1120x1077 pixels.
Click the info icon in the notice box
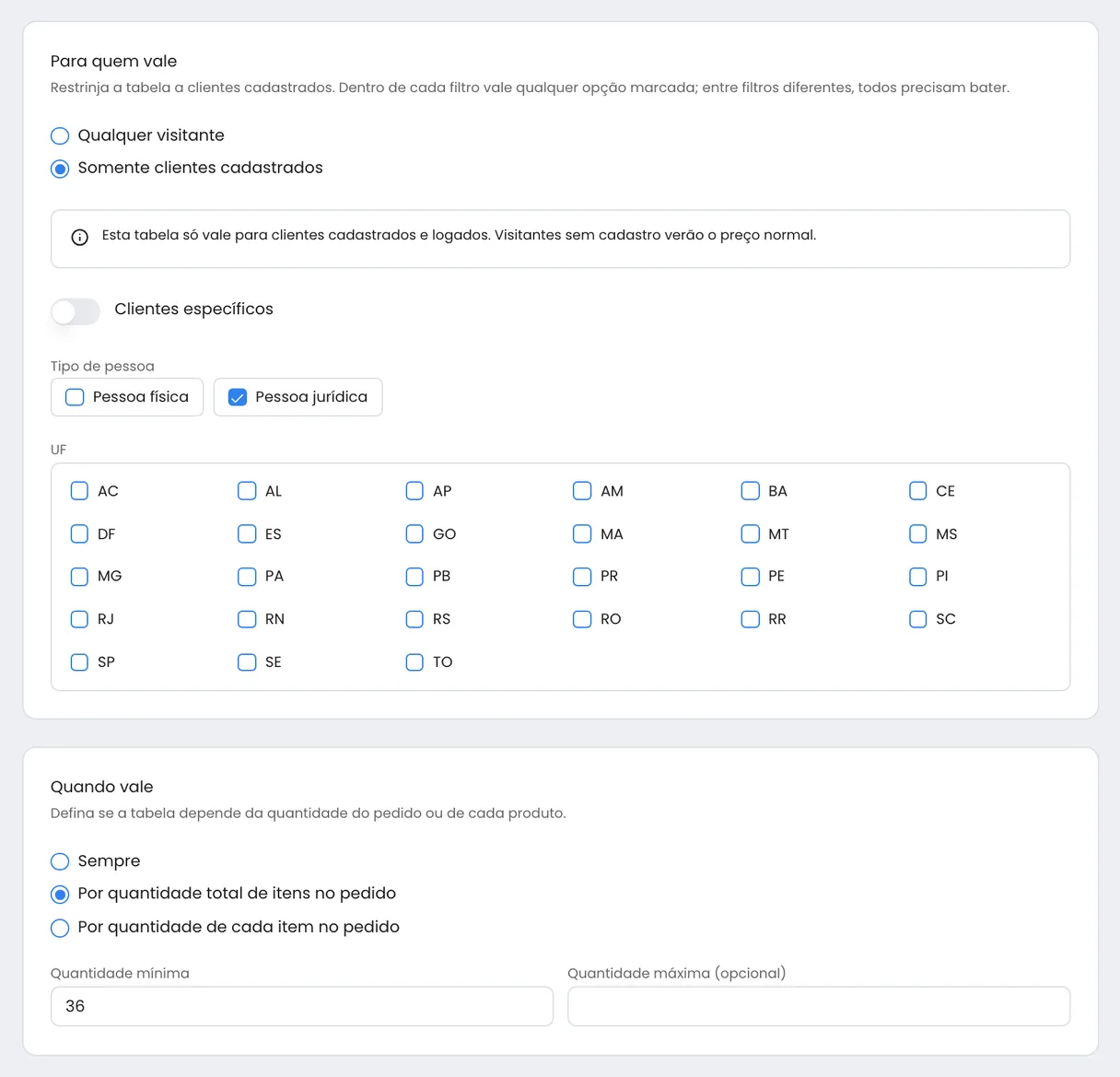[x=80, y=238]
